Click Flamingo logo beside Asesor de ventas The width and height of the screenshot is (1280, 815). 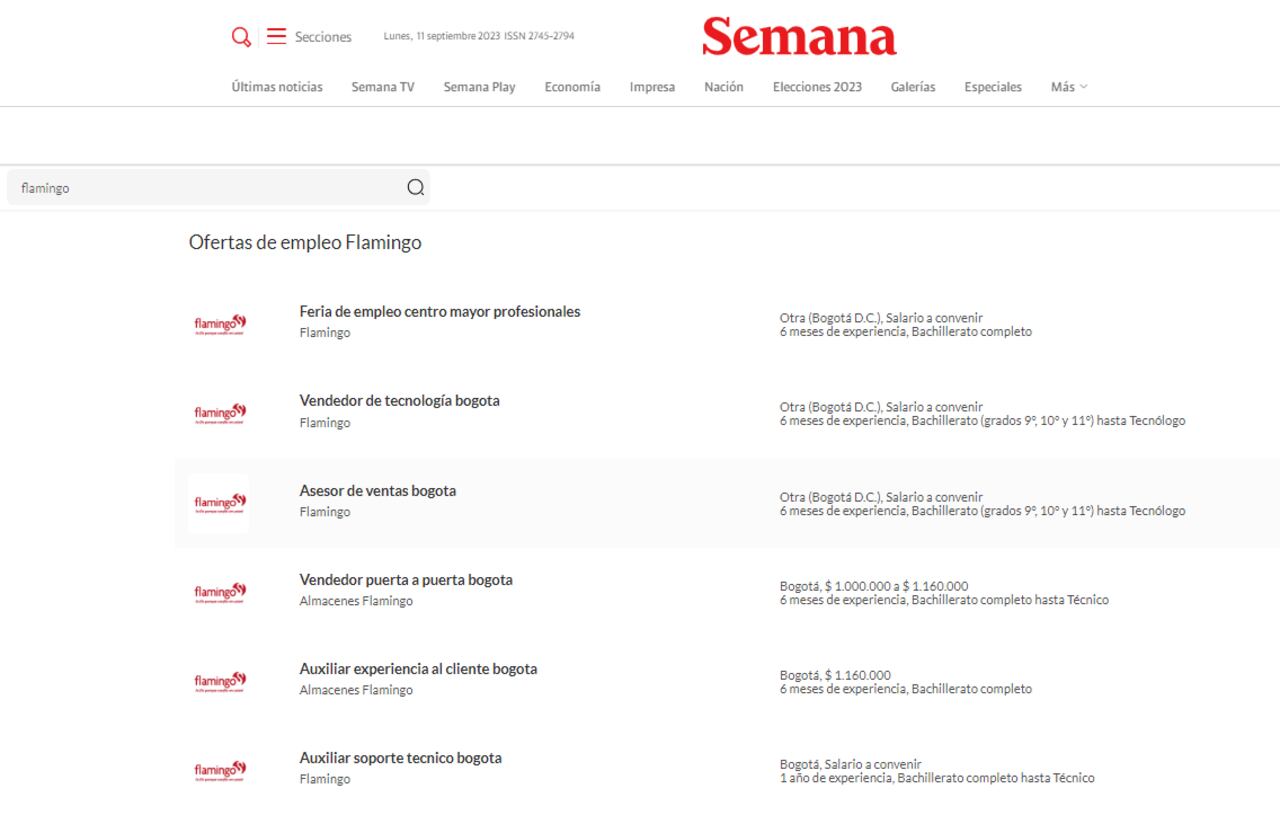click(x=219, y=502)
